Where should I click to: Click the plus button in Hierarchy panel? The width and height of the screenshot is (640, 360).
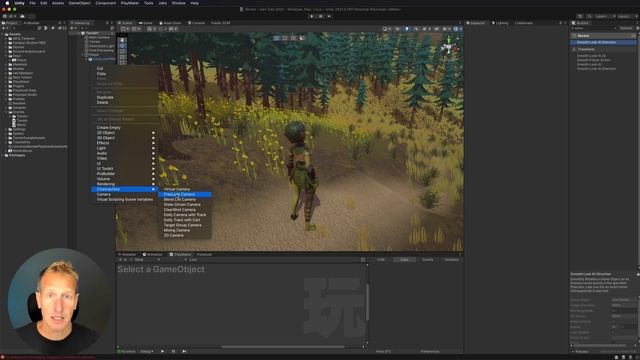pos(73,28)
